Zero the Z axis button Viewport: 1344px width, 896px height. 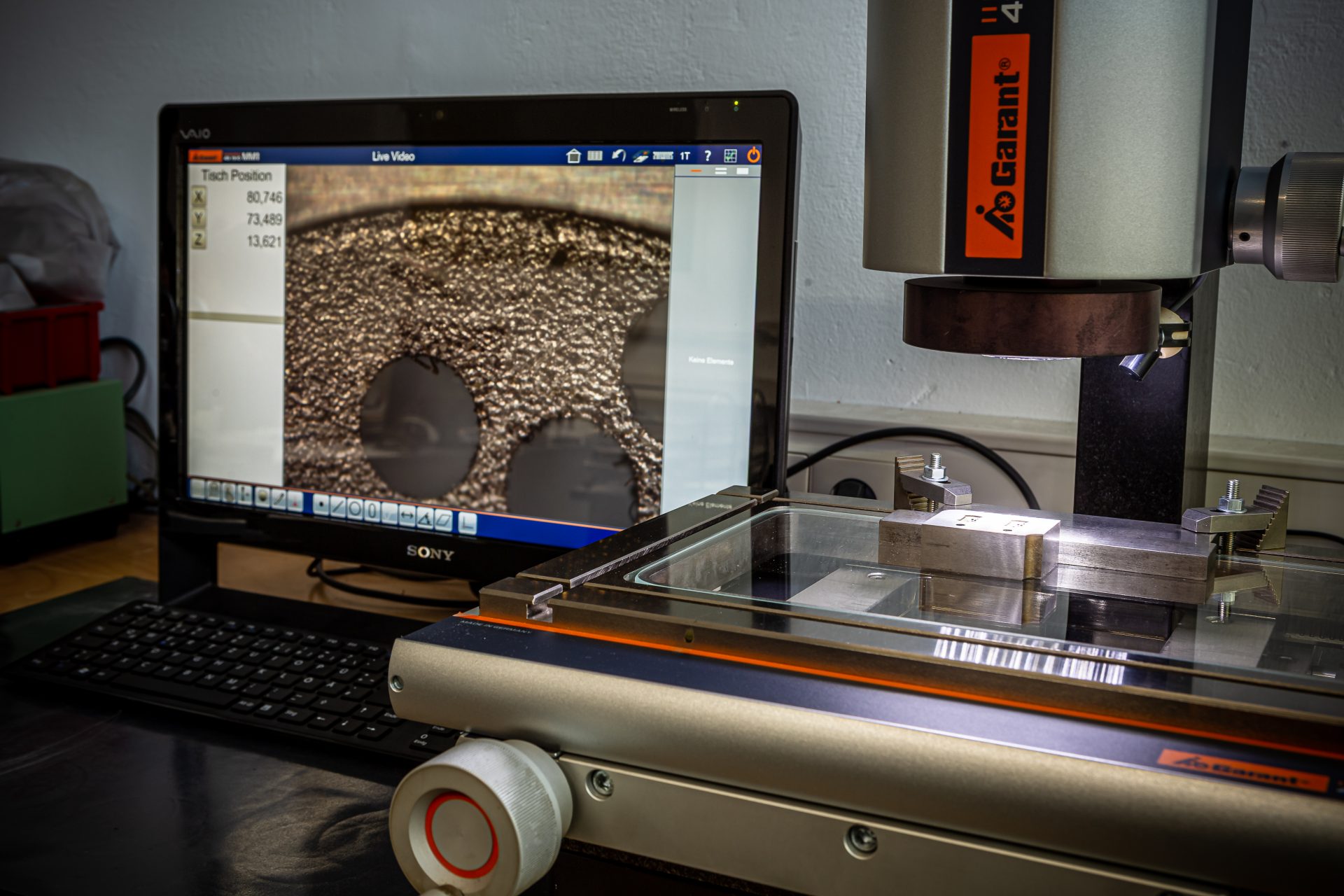coord(198,240)
